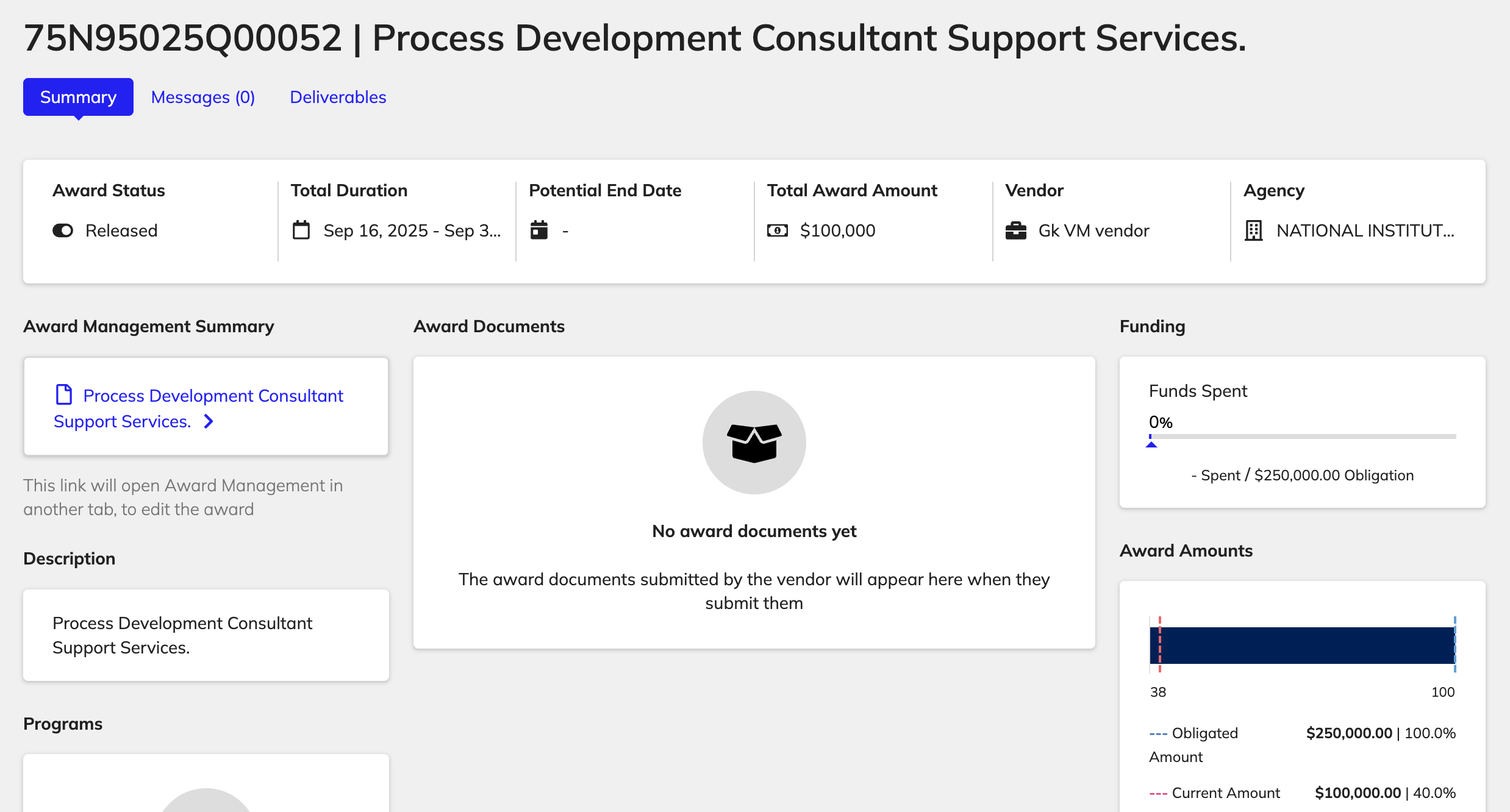Open the Summary tab
The image size is (1510, 812).
point(78,97)
